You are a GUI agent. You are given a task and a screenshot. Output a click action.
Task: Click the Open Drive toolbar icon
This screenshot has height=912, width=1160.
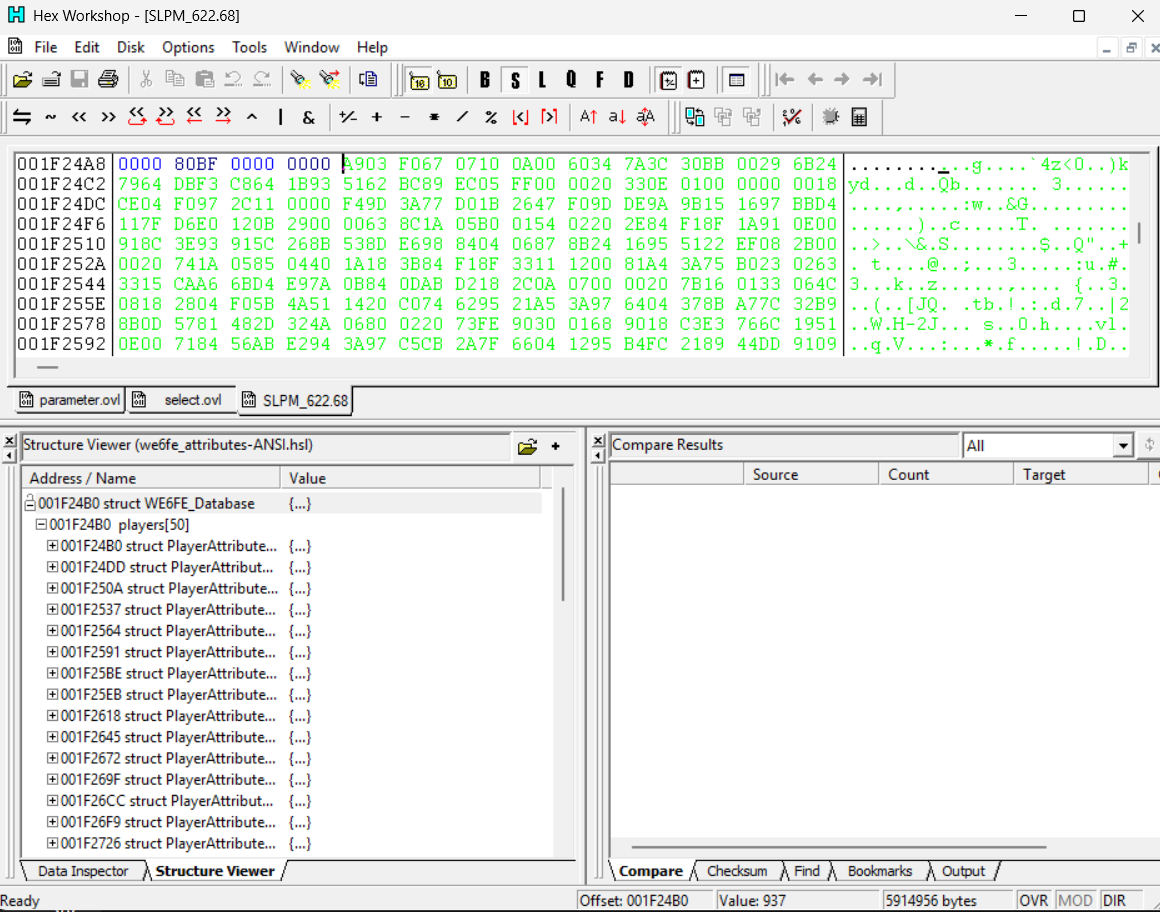51,79
